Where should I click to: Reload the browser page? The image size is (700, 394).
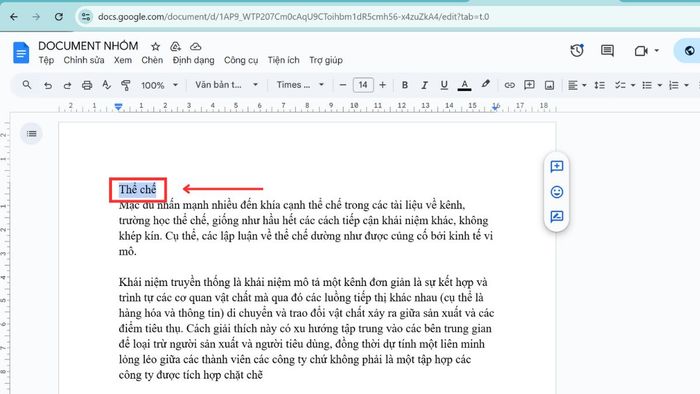pos(58,17)
